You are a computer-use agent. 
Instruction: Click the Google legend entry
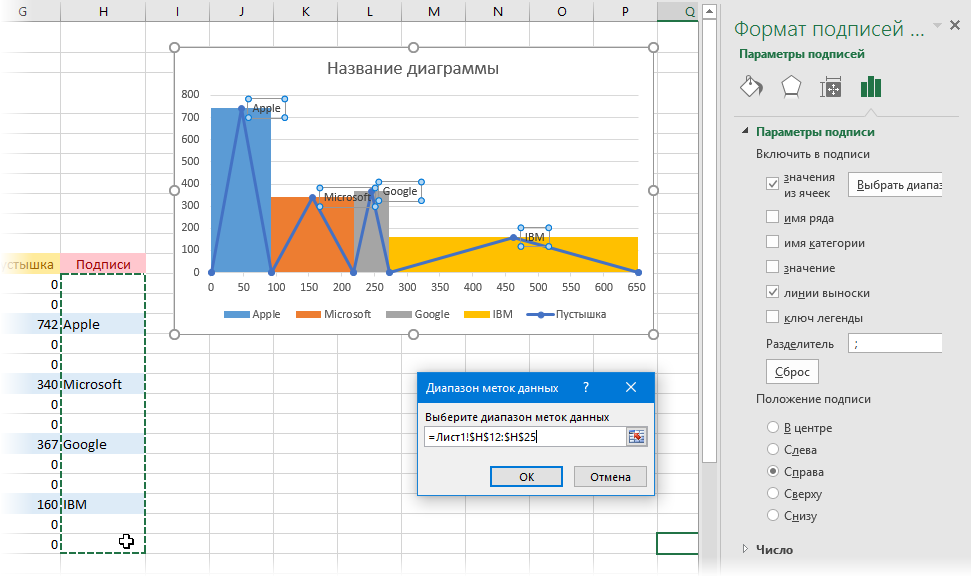click(417, 315)
